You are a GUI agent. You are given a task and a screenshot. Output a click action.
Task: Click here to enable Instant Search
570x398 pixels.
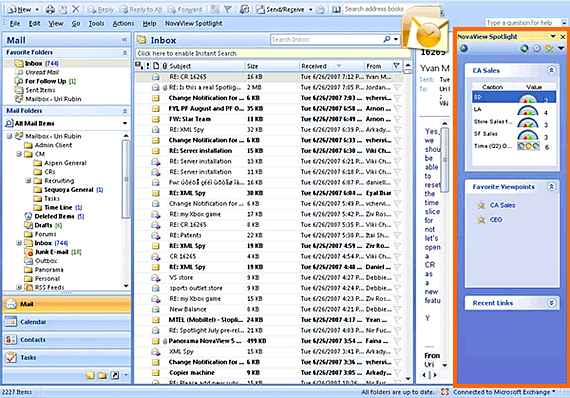coord(273,53)
